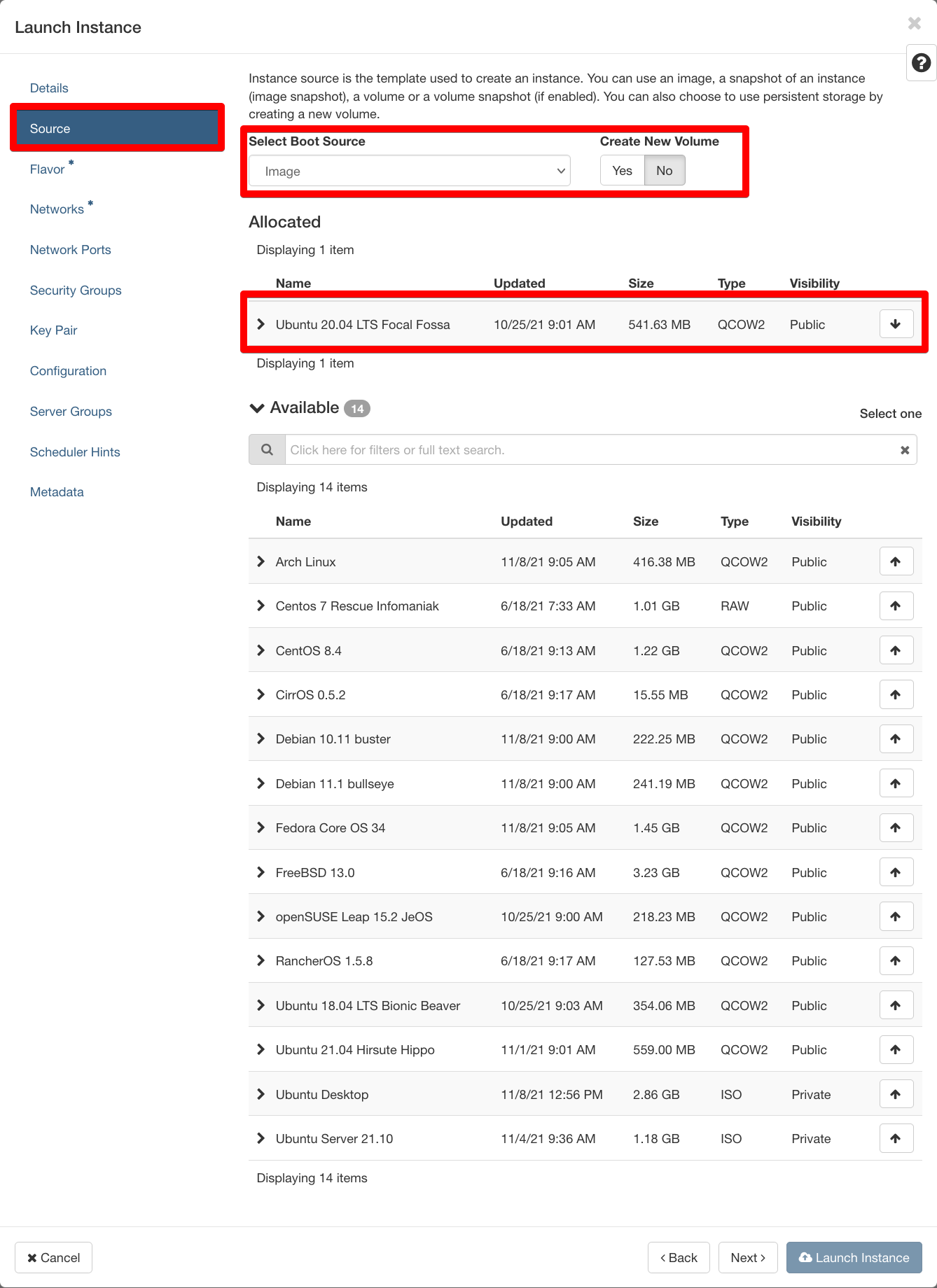This screenshot has width=937, height=1288.
Task: Expand Ubuntu Server 21.10 row details
Action: [261, 1138]
